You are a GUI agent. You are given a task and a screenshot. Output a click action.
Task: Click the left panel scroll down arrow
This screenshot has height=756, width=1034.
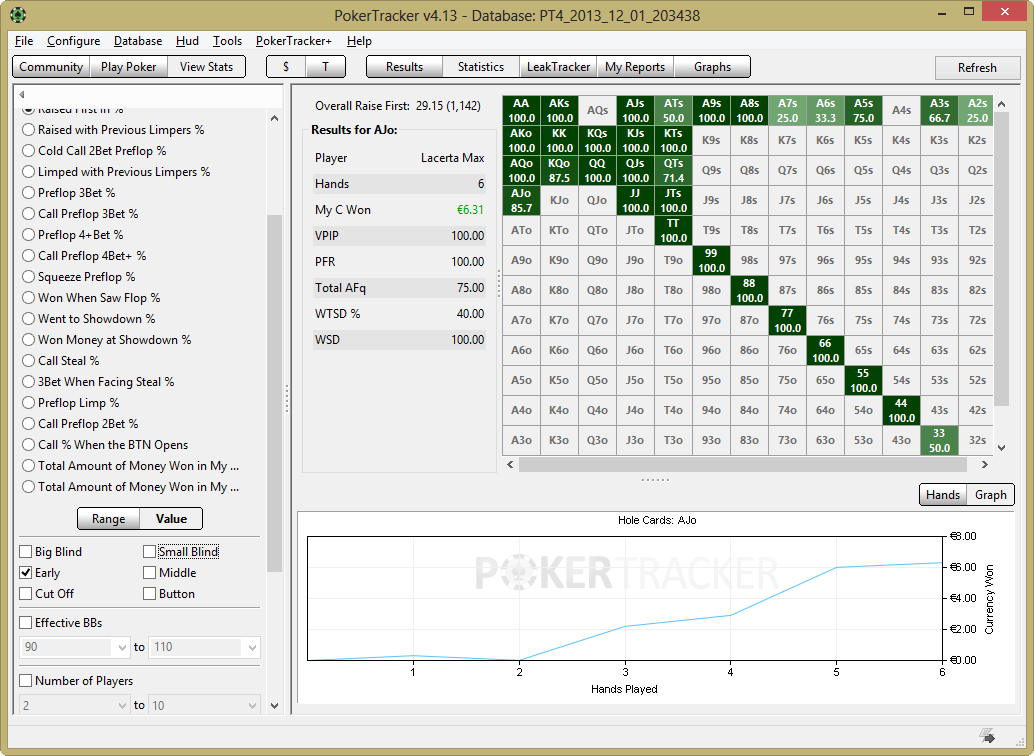point(274,705)
